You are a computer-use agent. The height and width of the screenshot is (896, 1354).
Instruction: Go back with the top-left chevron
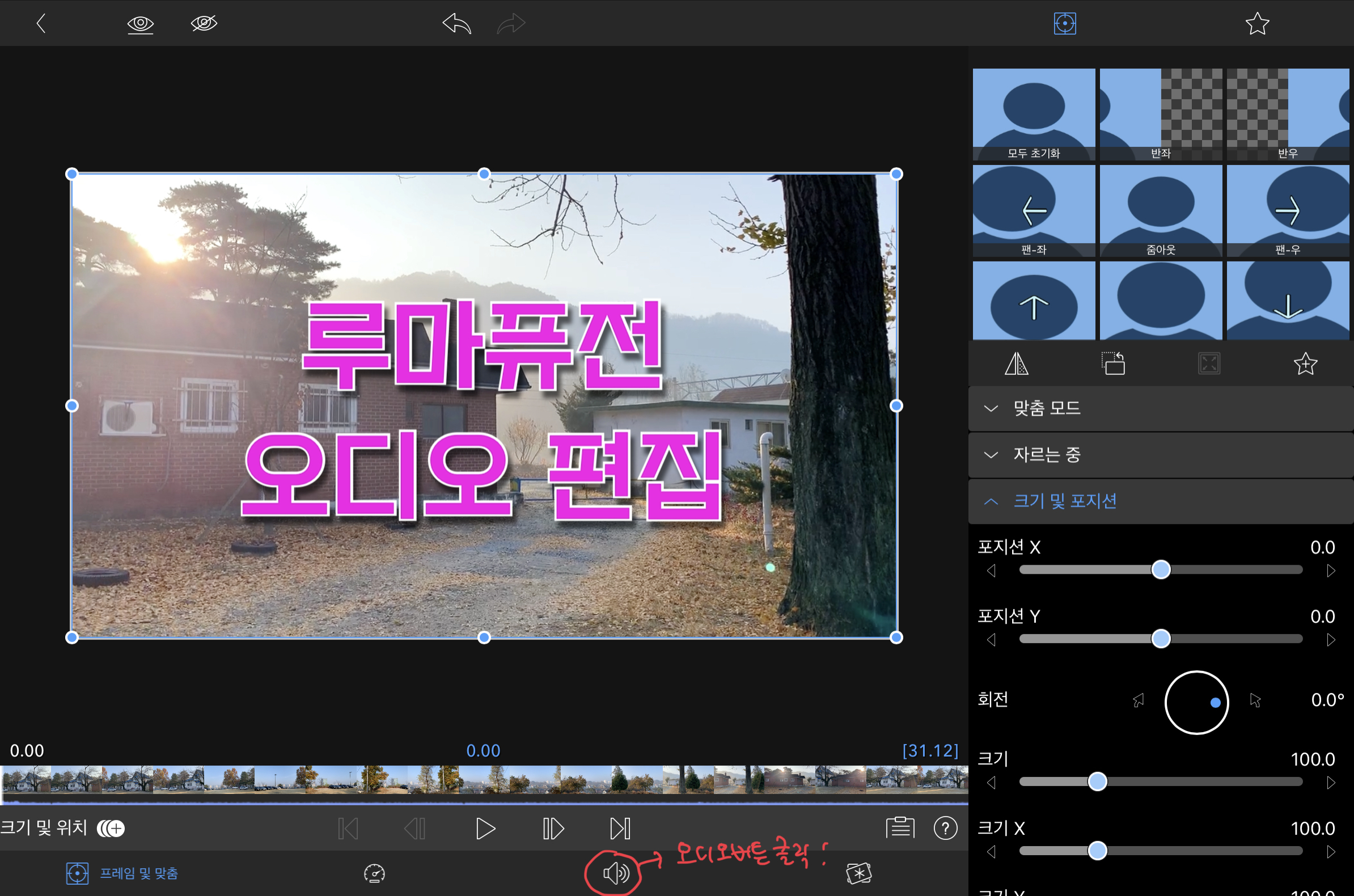[x=41, y=24]
